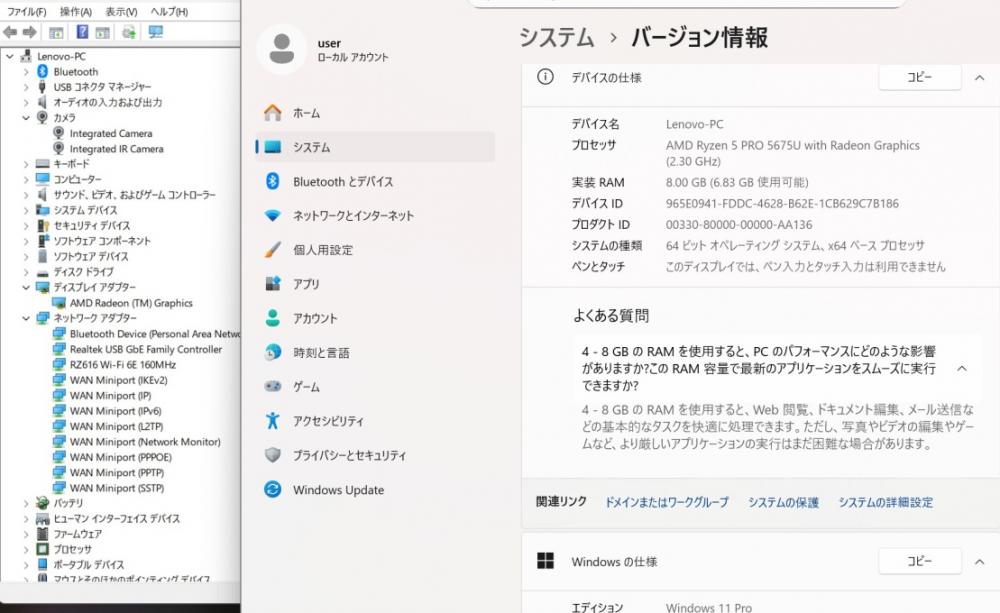Viewport: 1000px width, 613px height.
Task: Select AMD Radeon (TM) Graphics adapter
Action: coord(131,303)
